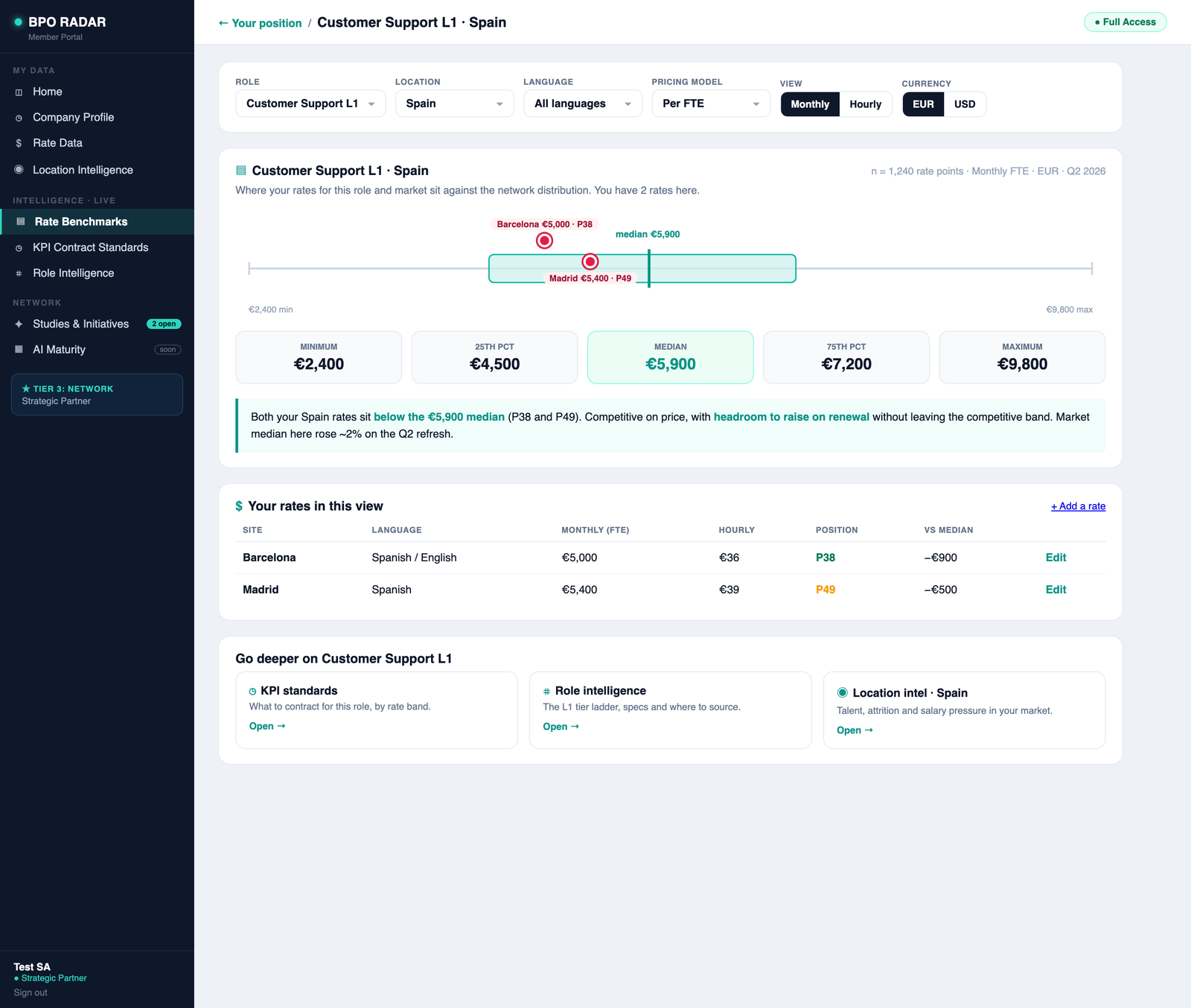1191x1008 pixels.
Task: Click the Full Access badge
Action: click(x=1125, y=22)
